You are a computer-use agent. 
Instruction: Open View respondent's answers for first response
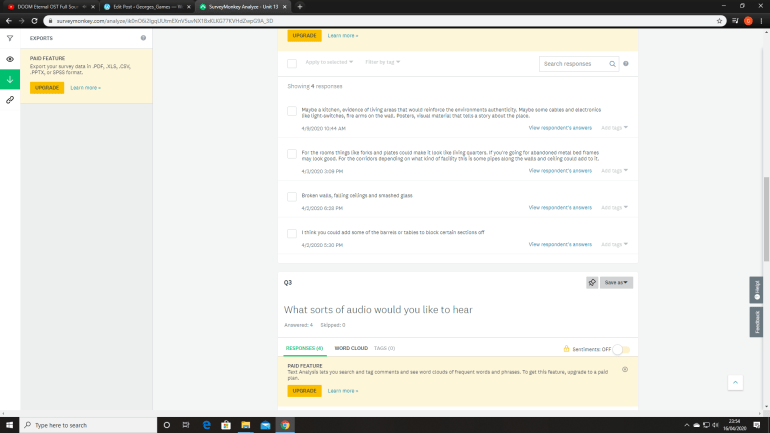pyautogui.click(x=560, y=128)
